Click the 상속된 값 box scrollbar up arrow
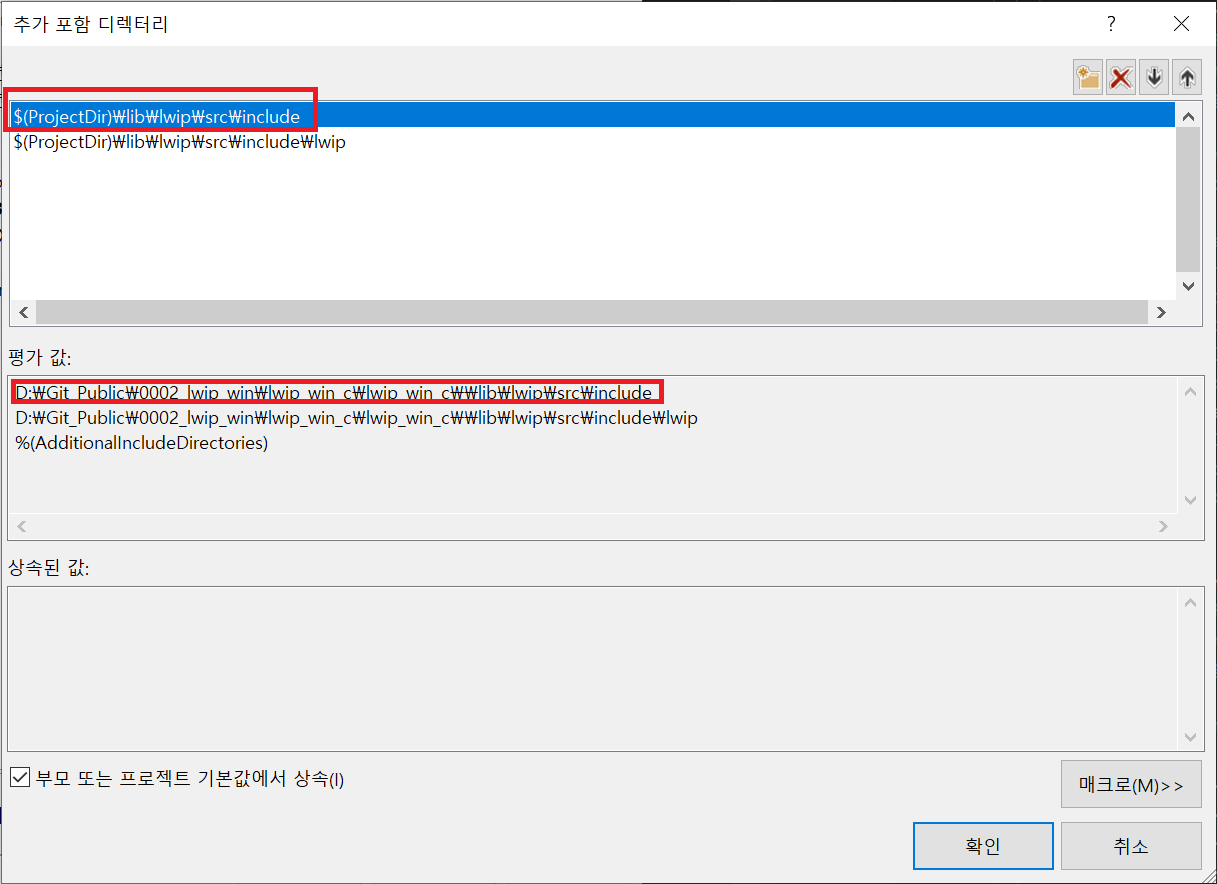 coord(1190,603)
